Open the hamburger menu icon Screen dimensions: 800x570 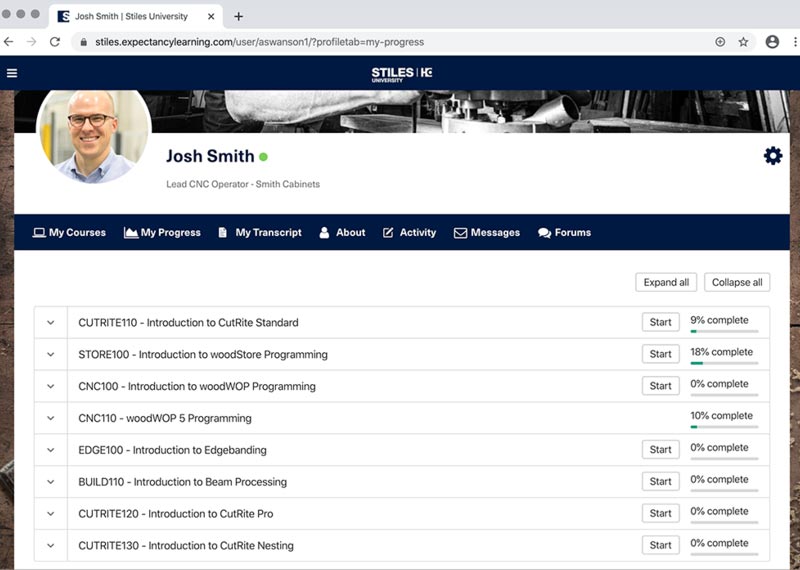coord(12,73)
